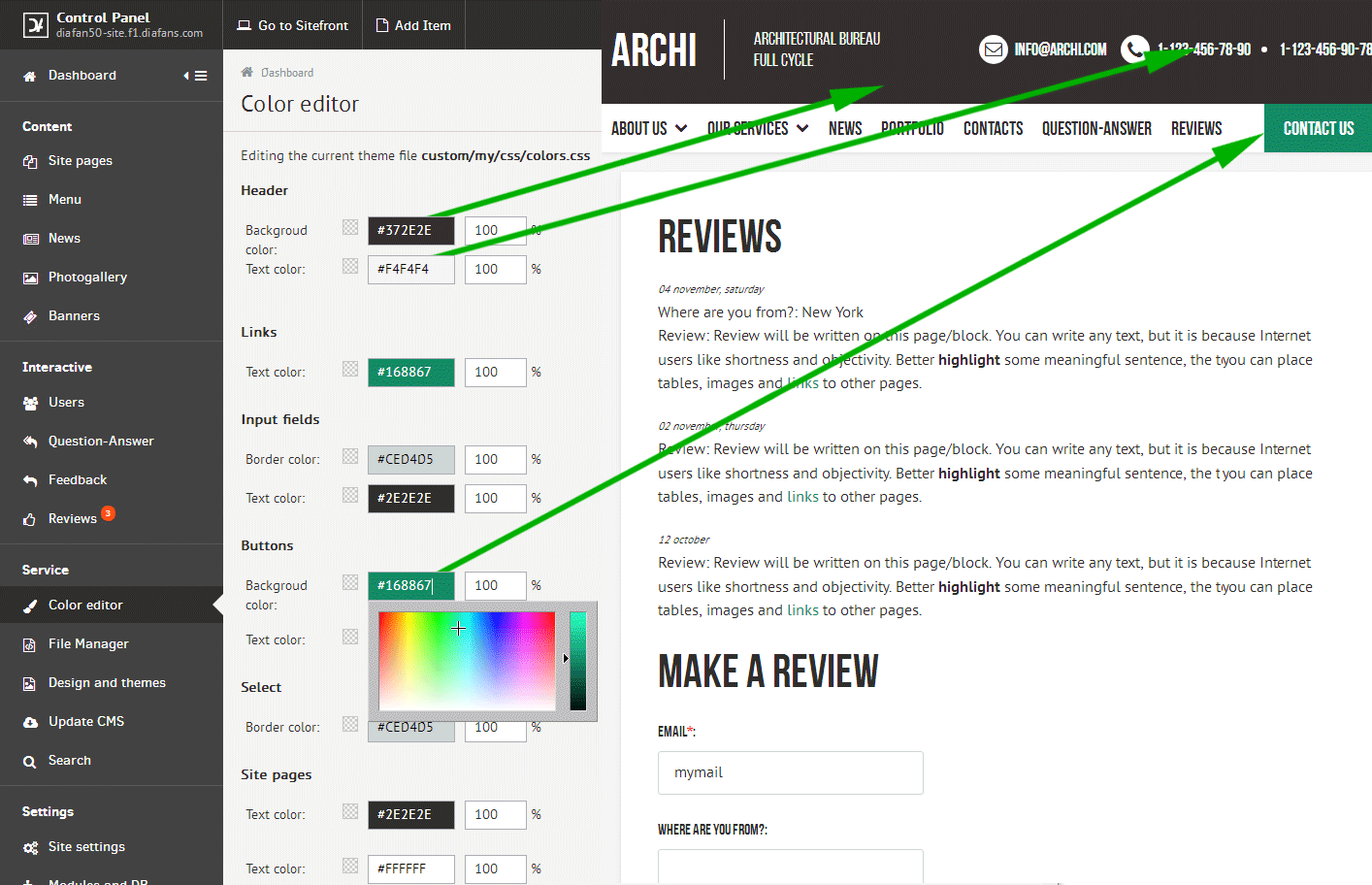Click the File Manager icon
The width and height of the screenshot is (1372, 885).
click(x=30, y=644)
